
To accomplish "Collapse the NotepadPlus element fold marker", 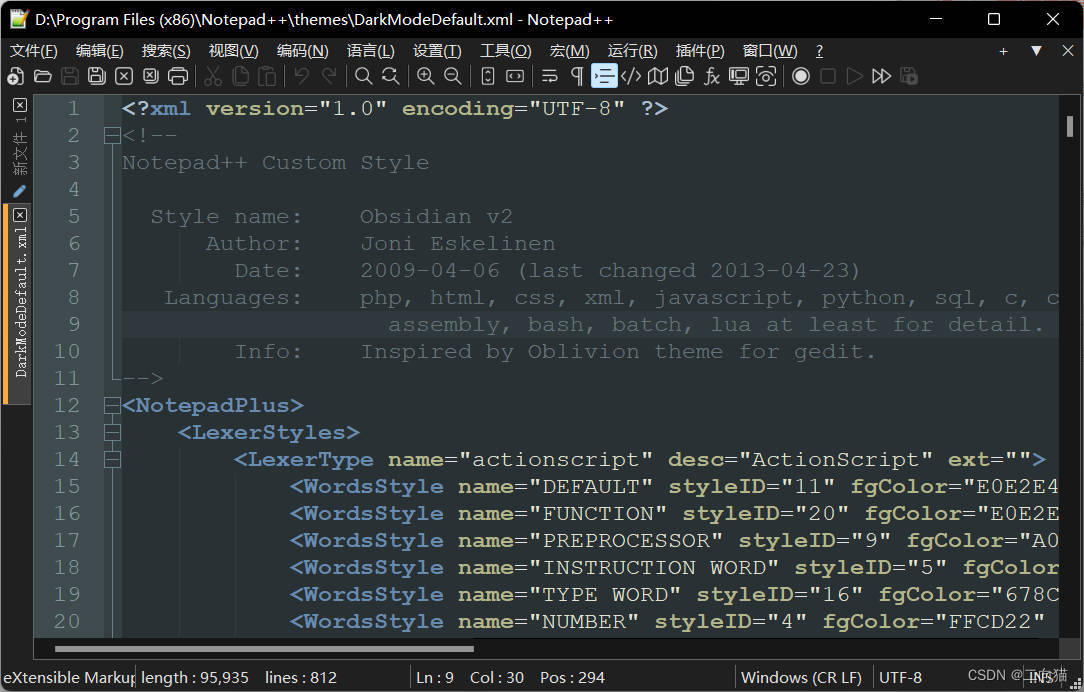I will click(111, 405).
